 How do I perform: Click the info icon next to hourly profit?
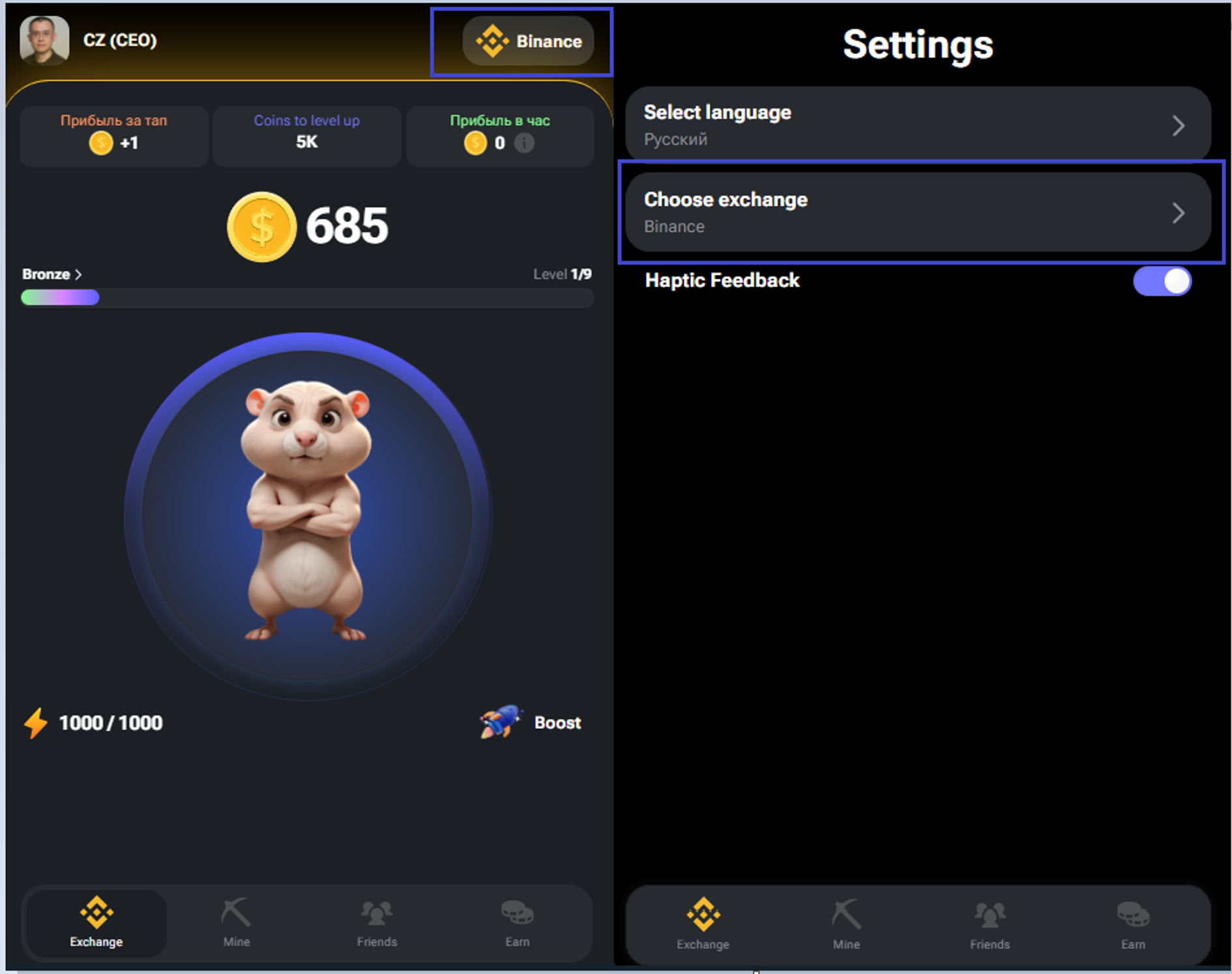tap(524, 143)
